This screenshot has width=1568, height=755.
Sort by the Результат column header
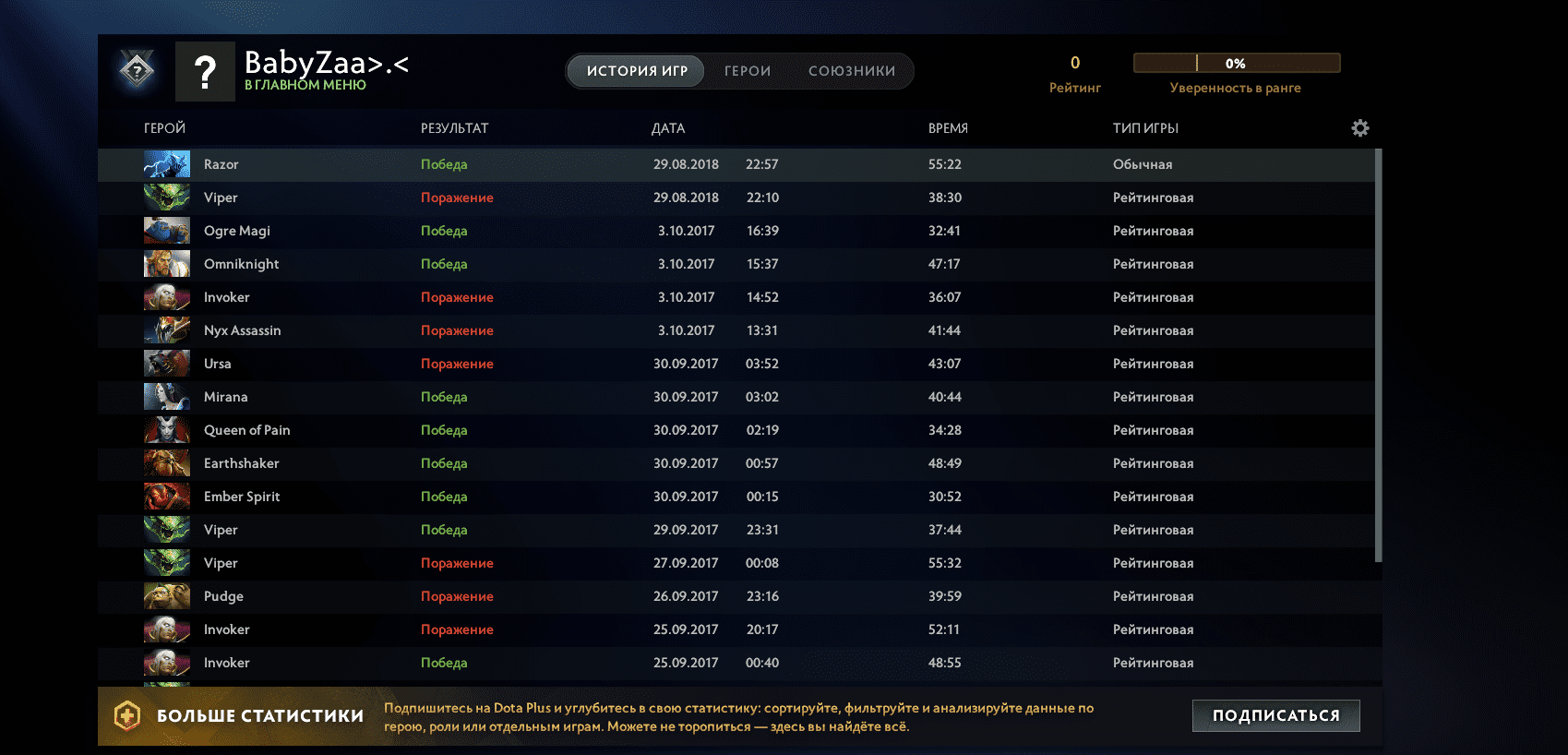454,128
